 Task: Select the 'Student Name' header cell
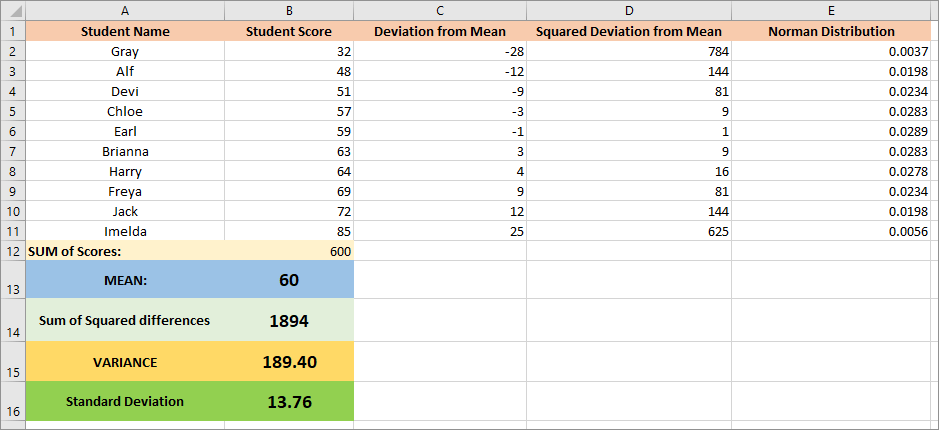[125, 31]
